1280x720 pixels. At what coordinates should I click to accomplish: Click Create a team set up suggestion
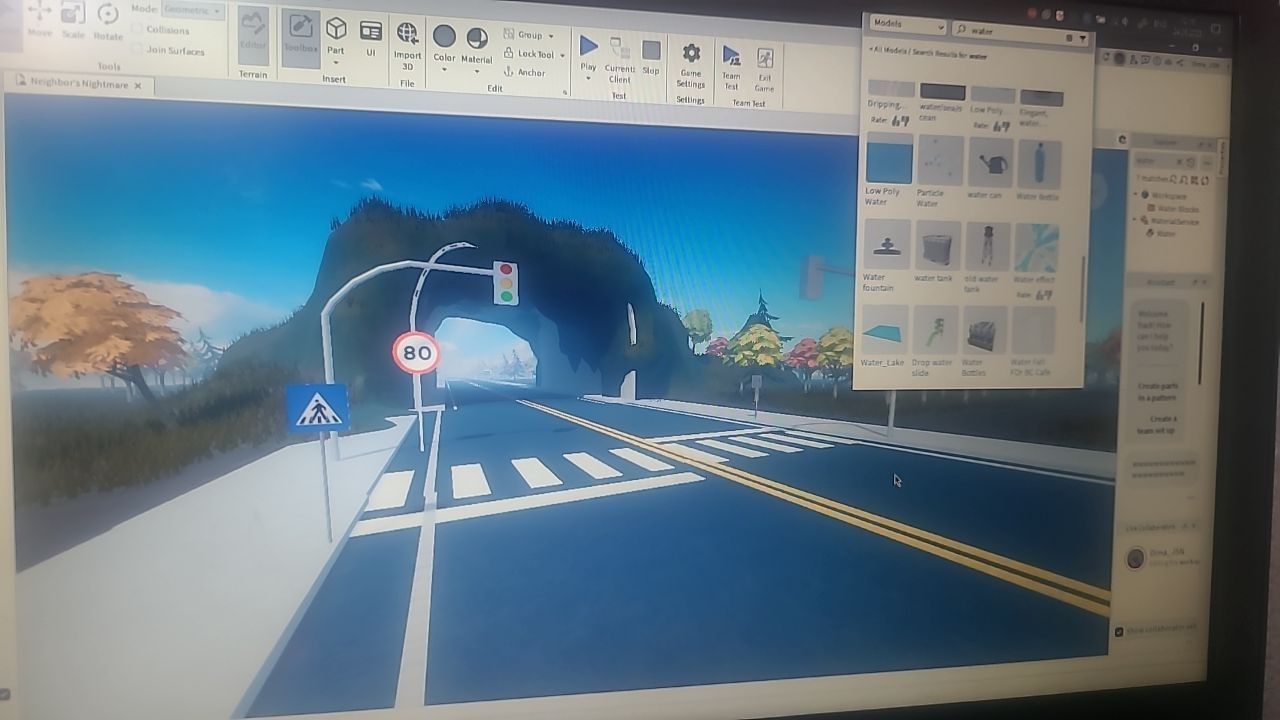(1157, 424)
